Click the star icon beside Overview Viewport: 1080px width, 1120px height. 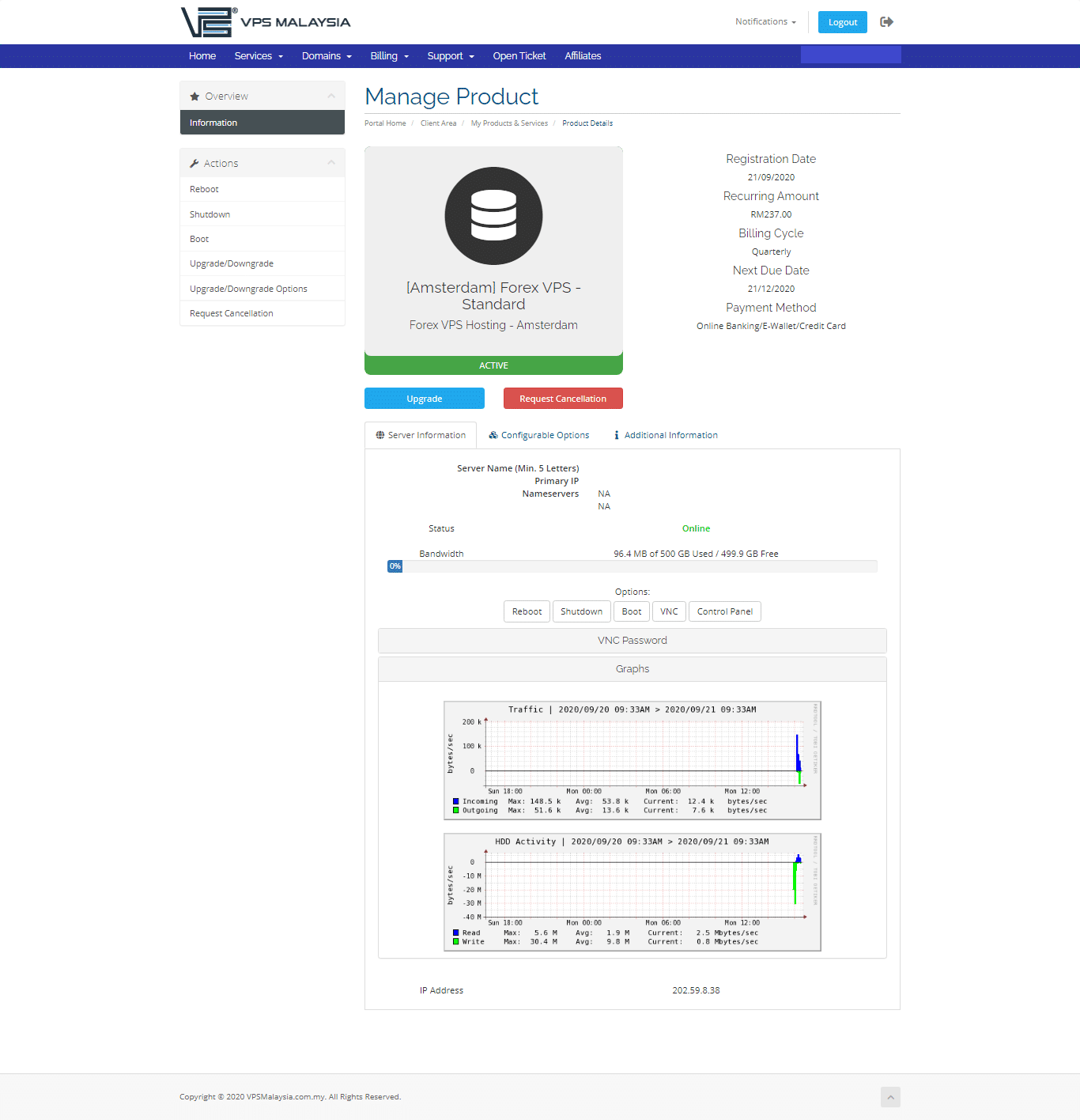tap(194, 96)
